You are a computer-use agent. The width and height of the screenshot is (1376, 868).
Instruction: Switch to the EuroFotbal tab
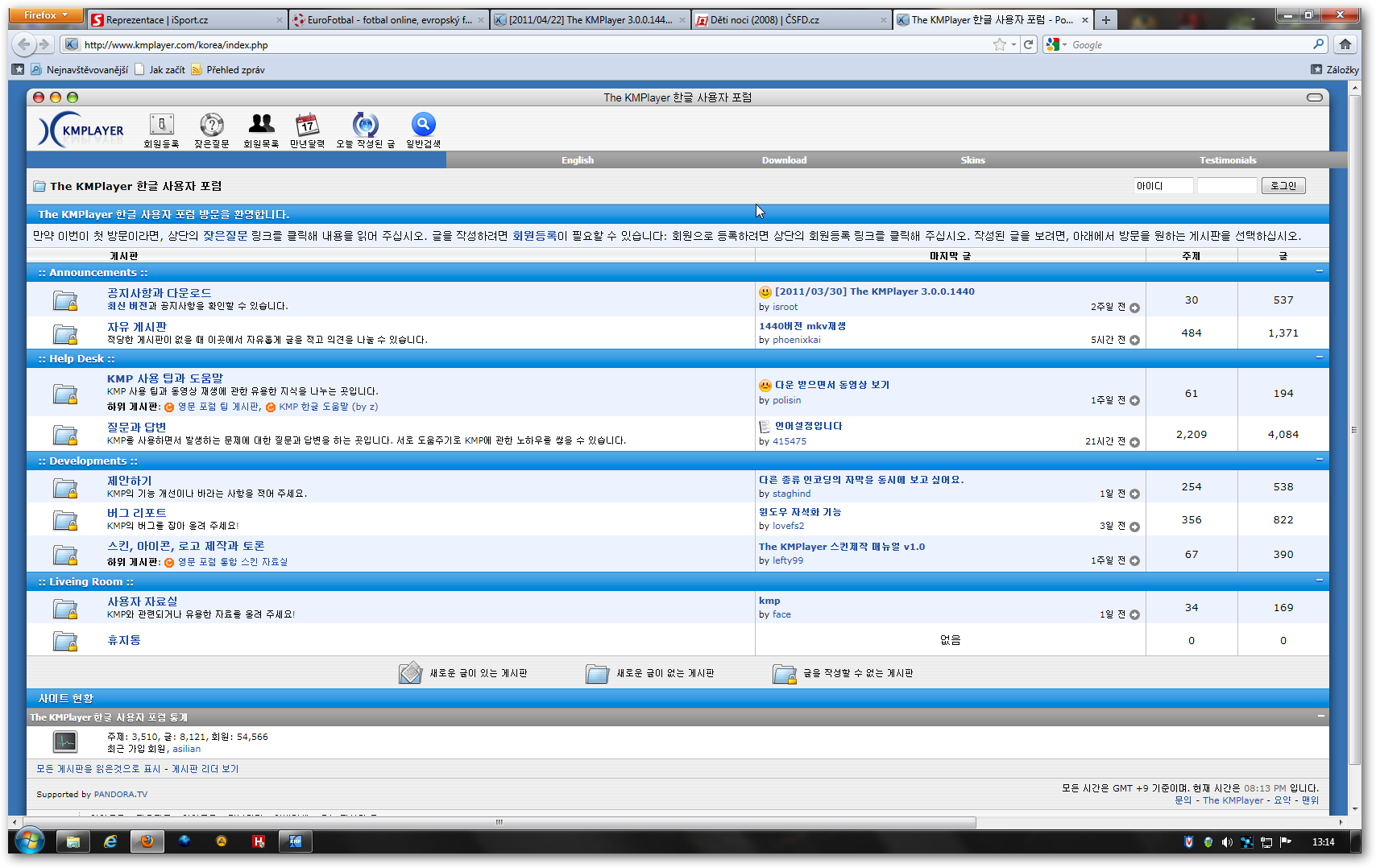tap(388, 20)
